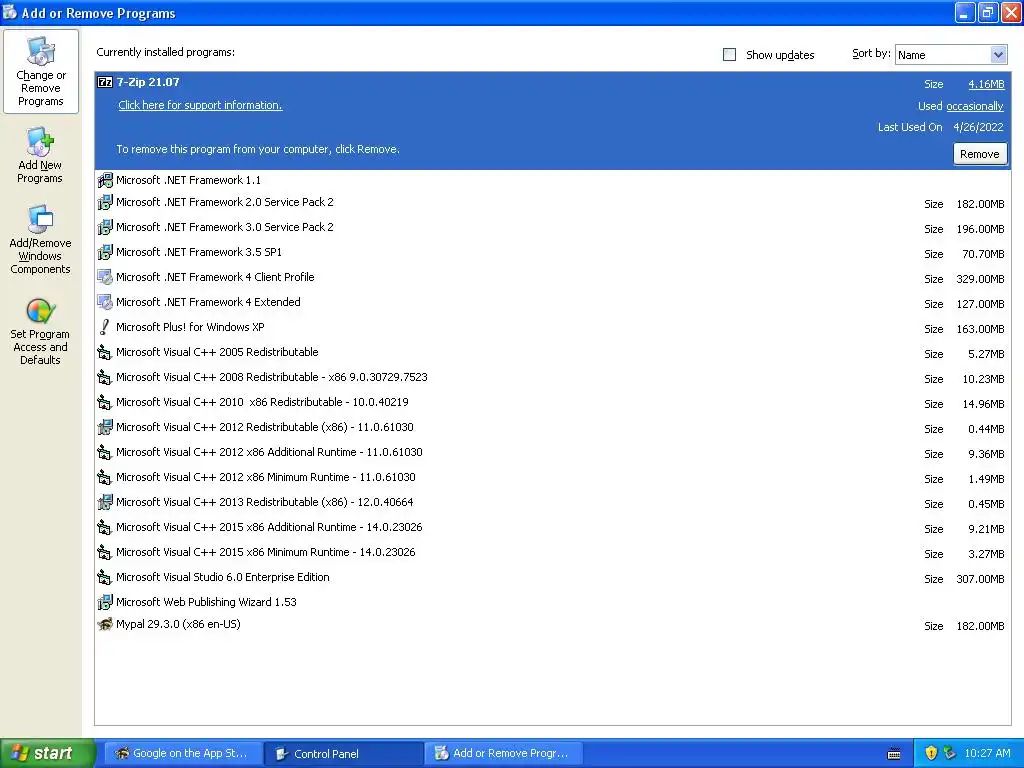Click the .NET Framework 3.0 Service Pack 2 icon
1024x768 pixels.
[x=104, y=227]
